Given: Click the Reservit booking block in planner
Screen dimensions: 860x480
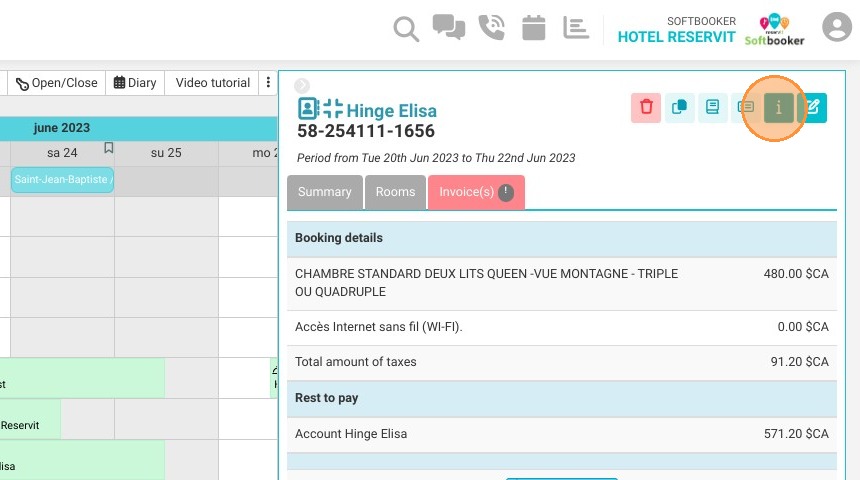Looking at the screenshot, I should pos(30,419).
